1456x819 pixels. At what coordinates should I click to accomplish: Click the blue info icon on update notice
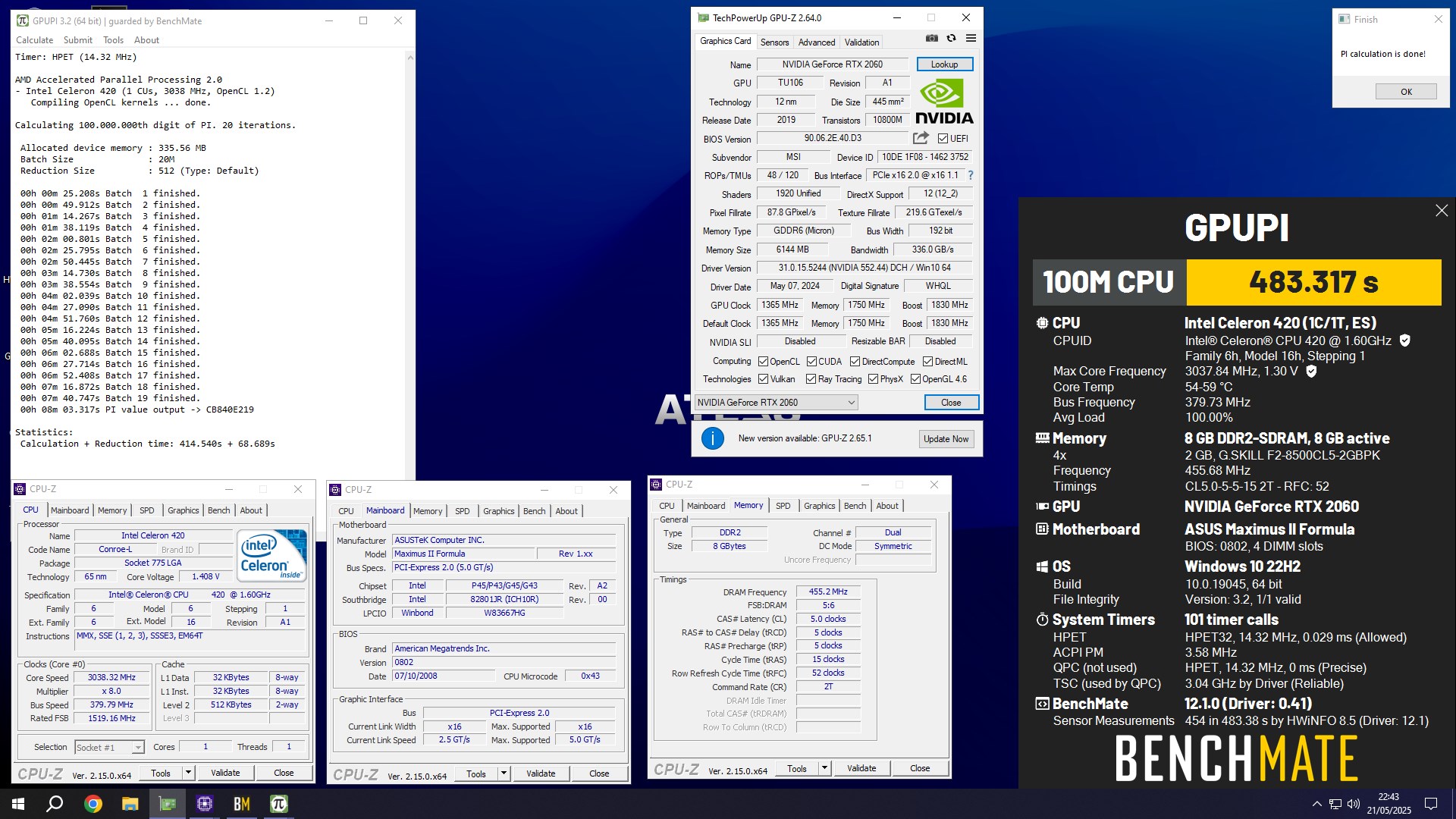coord(713,438)
